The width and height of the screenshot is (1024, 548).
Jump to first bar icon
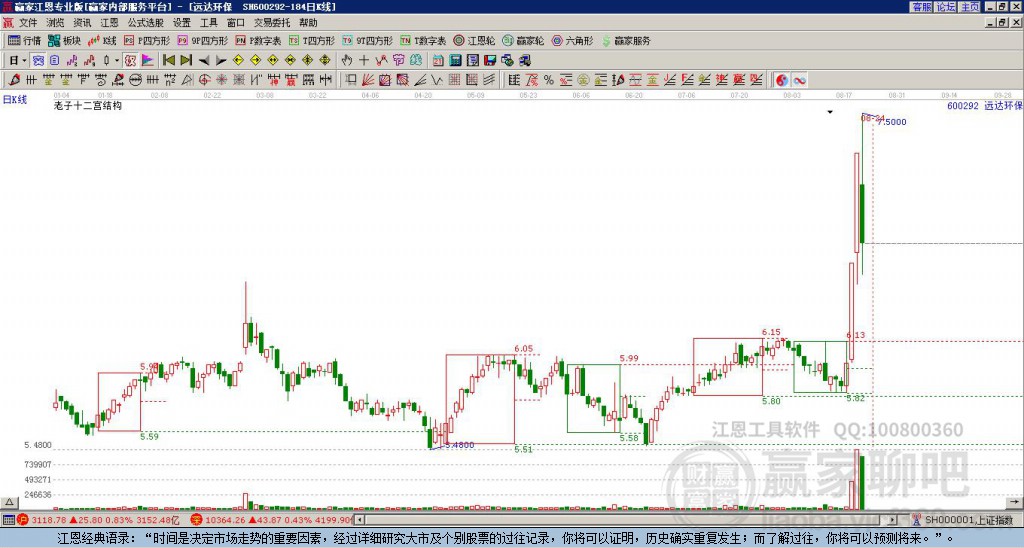[x=168, y=60]
